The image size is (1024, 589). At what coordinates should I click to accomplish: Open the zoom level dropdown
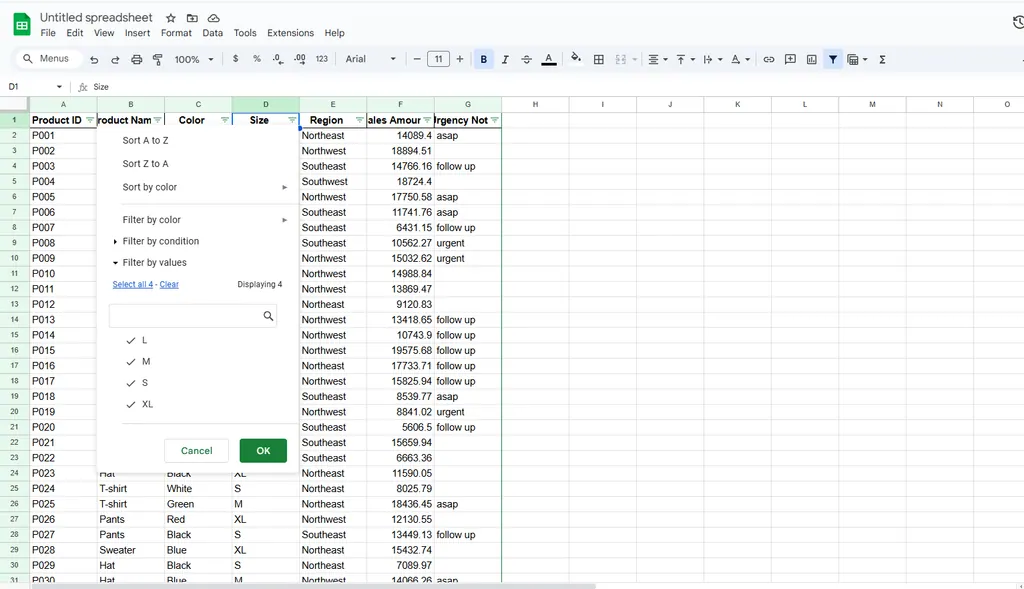194,60
